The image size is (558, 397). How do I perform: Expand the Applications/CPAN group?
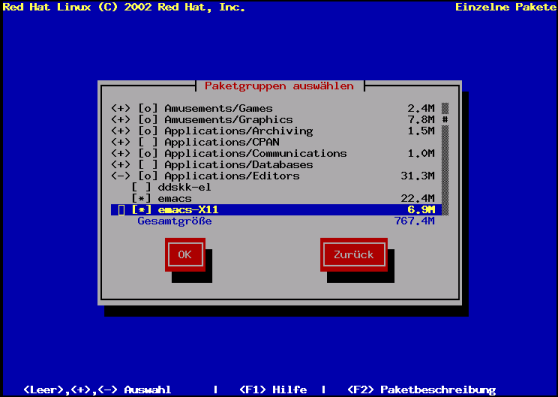pos(121,142)
